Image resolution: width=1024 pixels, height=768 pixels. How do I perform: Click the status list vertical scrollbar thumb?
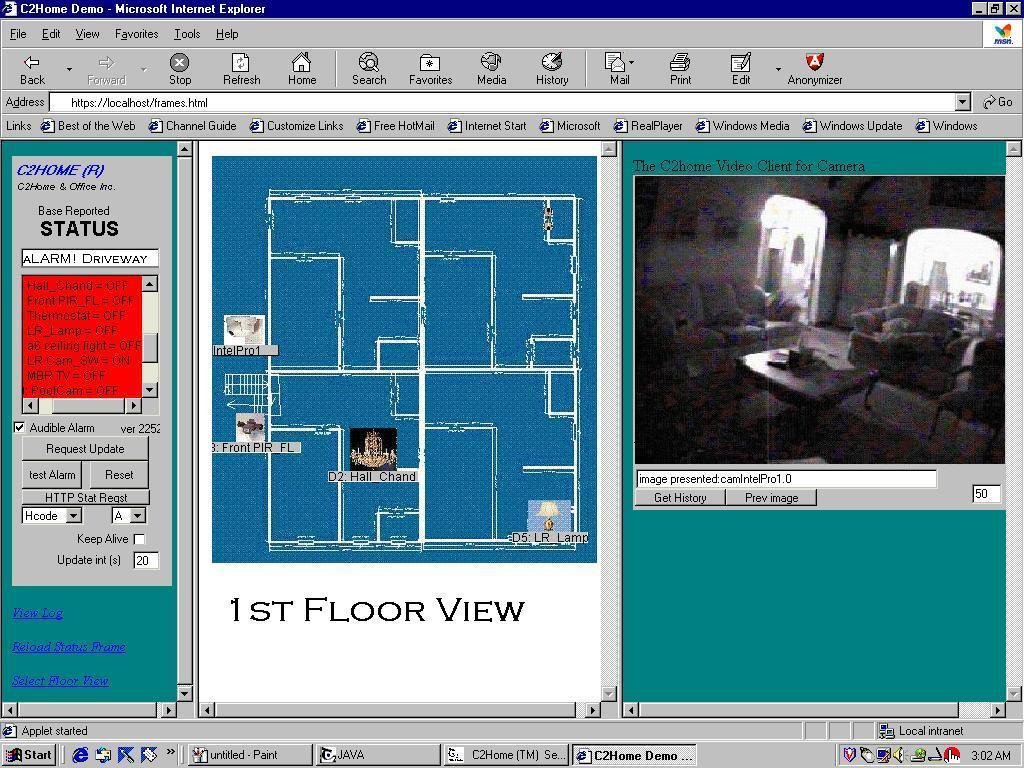pos(150,346)
